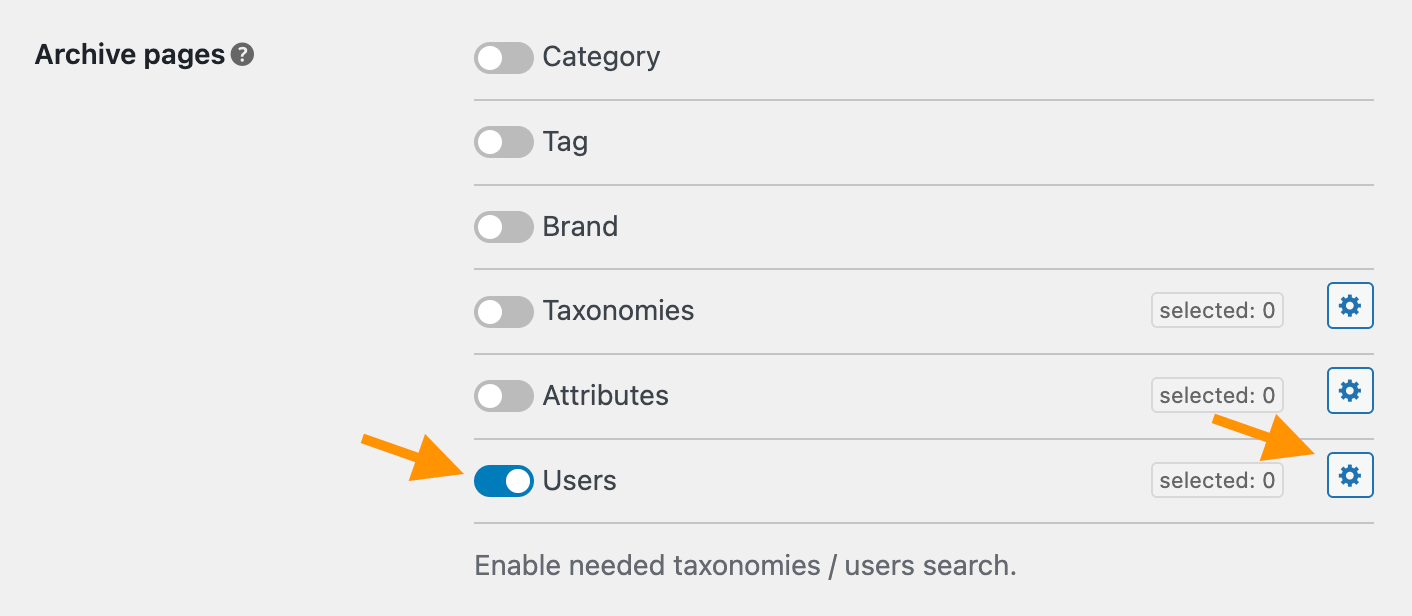Open the Taxonomies settings gear
The image size is (1412, 616).
(1350, 306)
